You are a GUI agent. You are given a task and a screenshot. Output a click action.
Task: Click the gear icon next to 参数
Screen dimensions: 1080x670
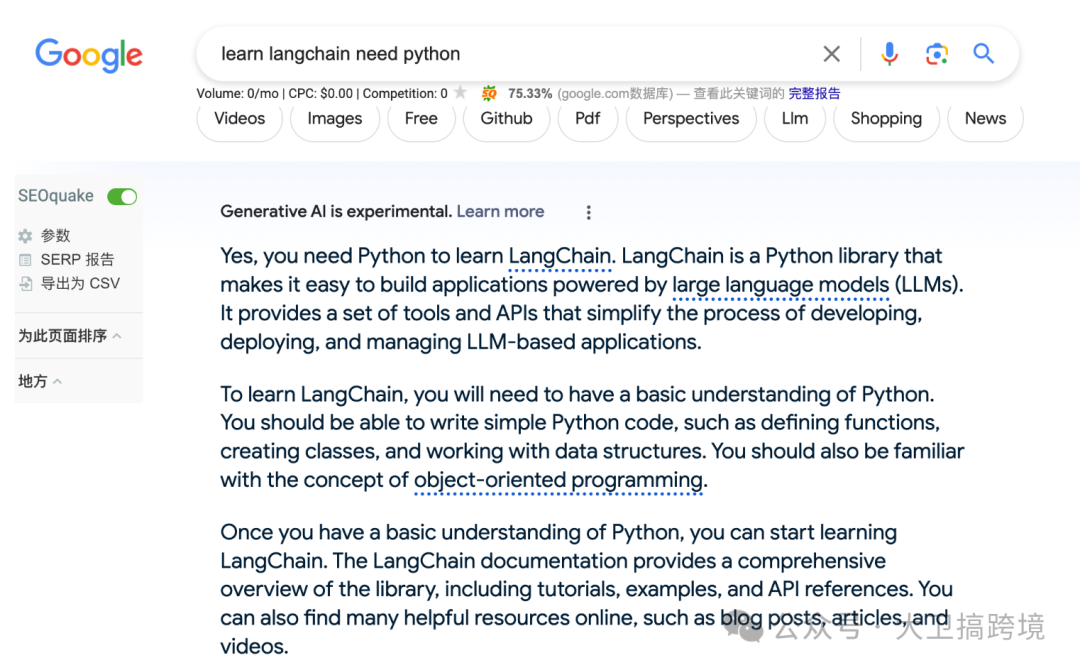(x=25, y=236)
